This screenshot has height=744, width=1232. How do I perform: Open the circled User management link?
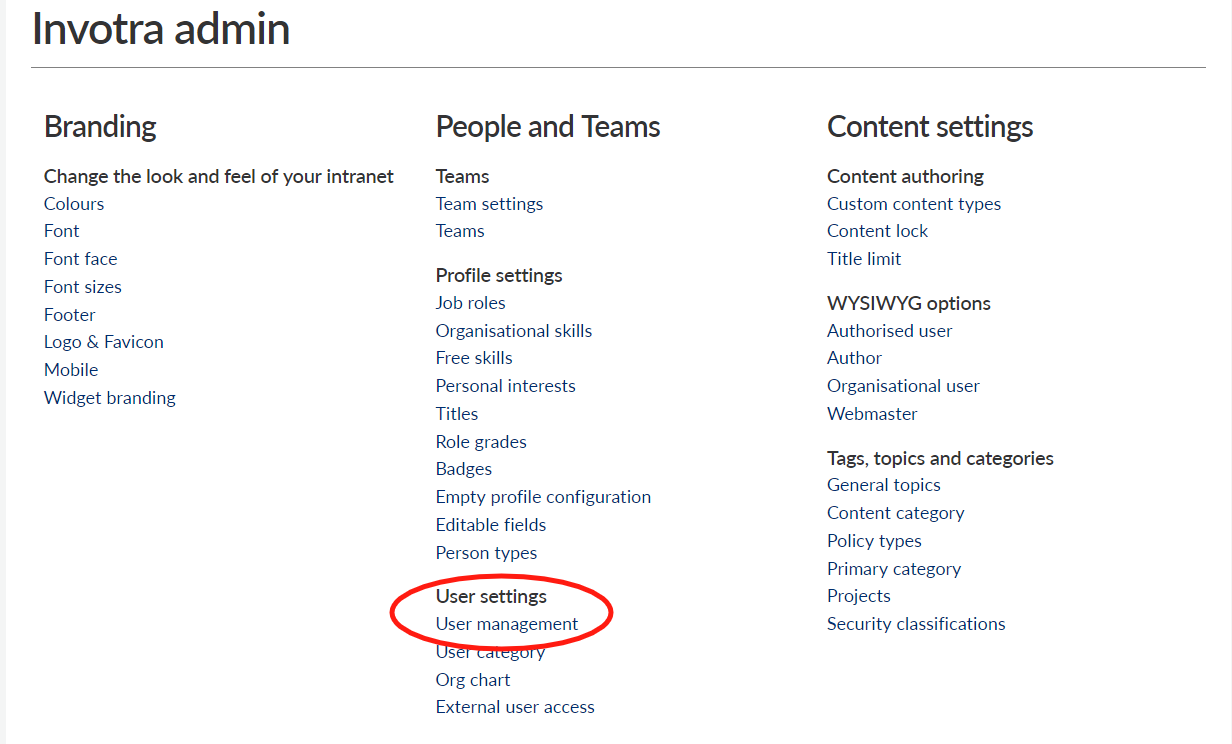506,623
